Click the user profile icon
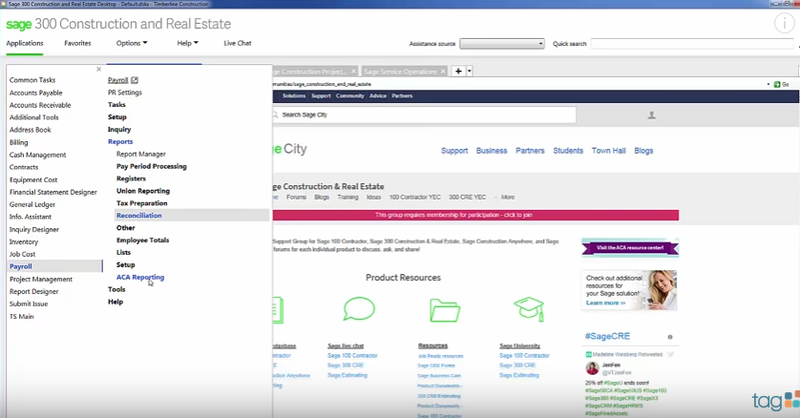The width and height of the screenshot is (800, 418). [652, 115]
